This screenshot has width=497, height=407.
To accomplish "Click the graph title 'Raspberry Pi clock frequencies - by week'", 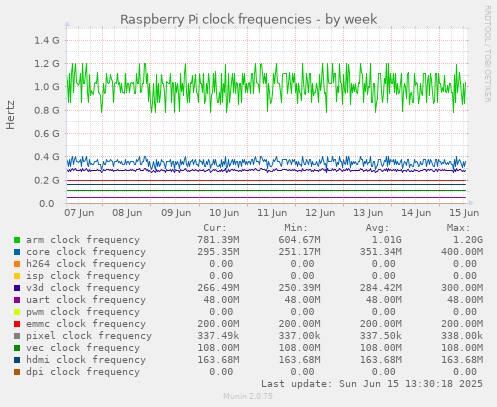I will pos(249,20).
